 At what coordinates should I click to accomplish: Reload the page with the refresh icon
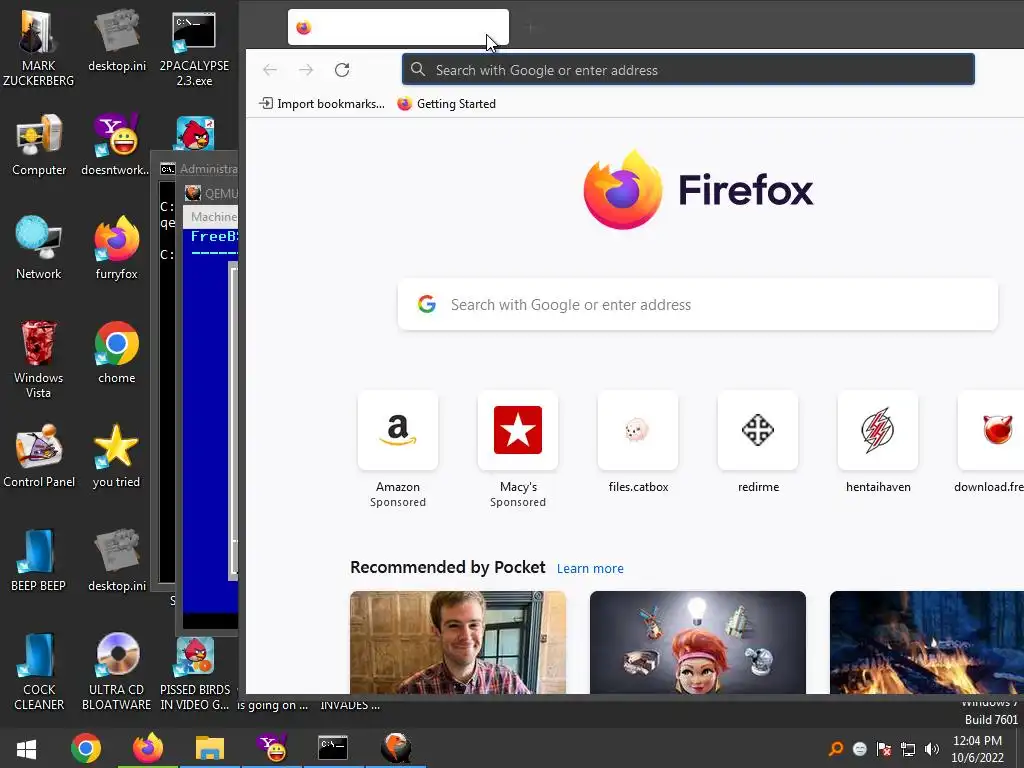coord(342,70)
